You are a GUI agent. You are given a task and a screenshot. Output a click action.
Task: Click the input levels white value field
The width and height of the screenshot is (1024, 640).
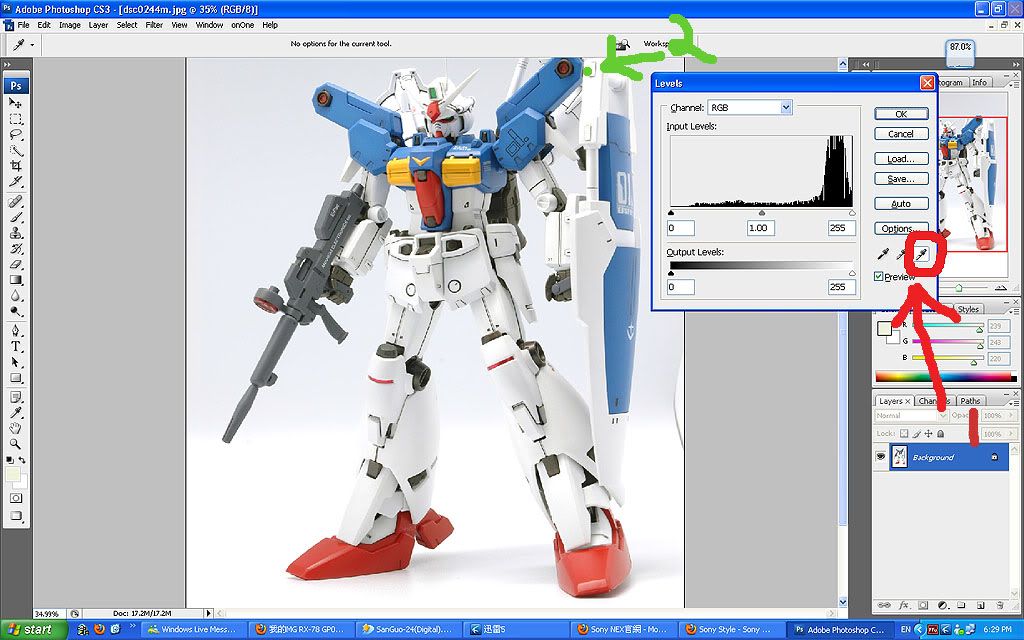[841, 228]
